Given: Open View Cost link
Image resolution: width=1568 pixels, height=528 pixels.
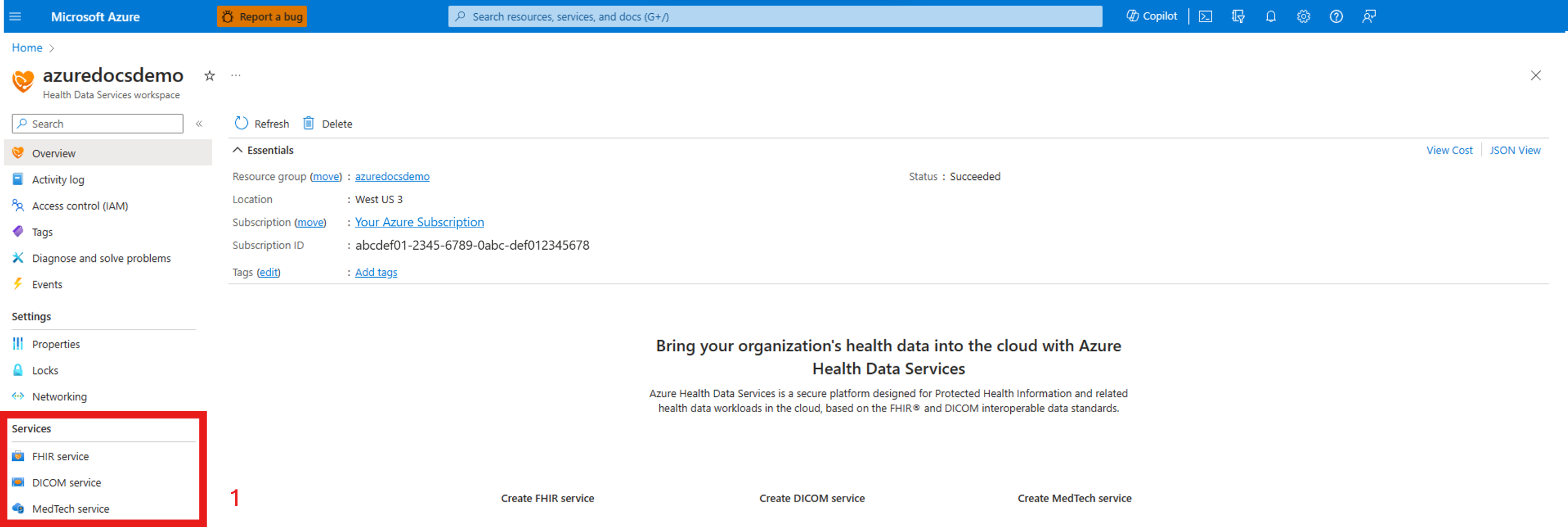Looking at the screenshot, I should point(1449,150).
